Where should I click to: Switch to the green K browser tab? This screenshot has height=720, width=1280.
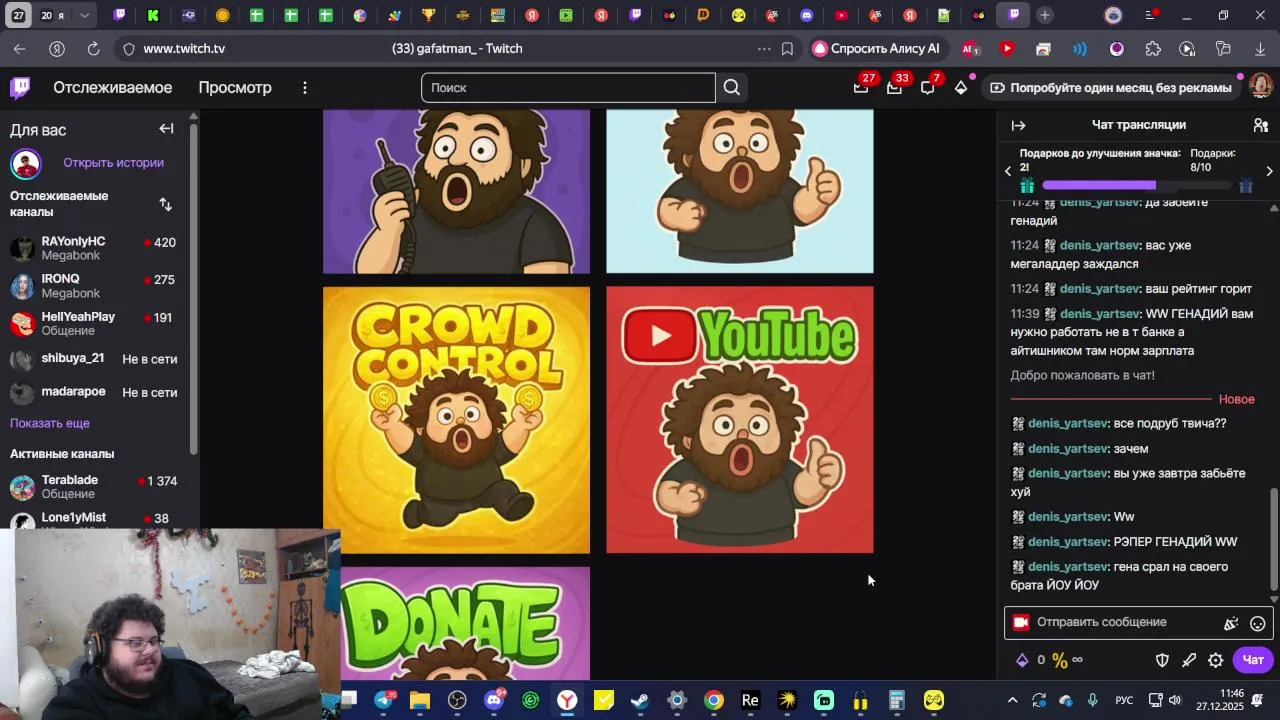(x=153, y=15)
